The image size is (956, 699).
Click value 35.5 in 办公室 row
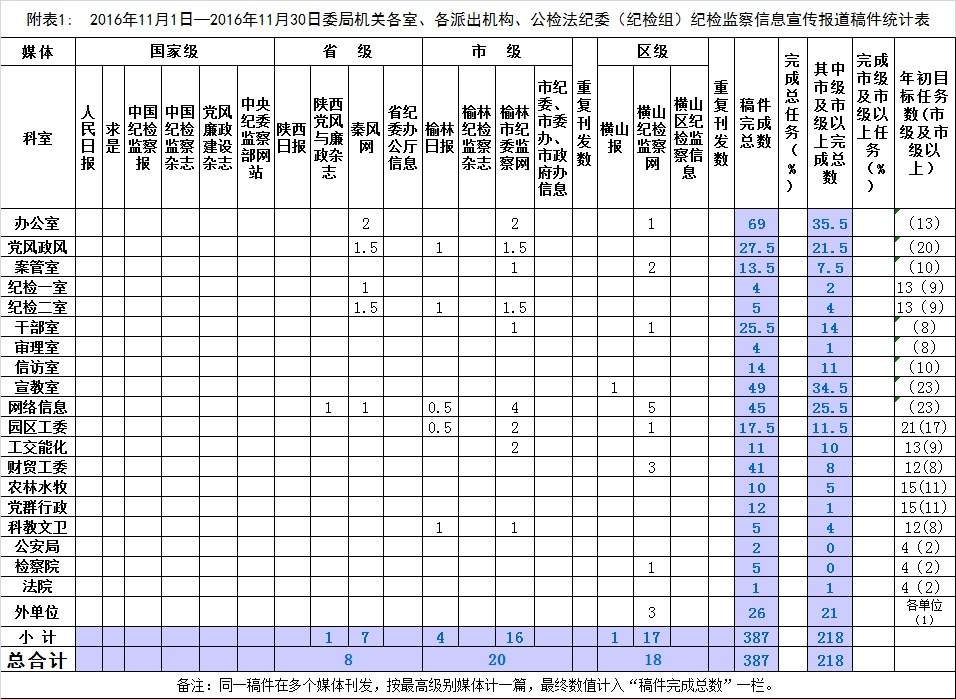830,223
